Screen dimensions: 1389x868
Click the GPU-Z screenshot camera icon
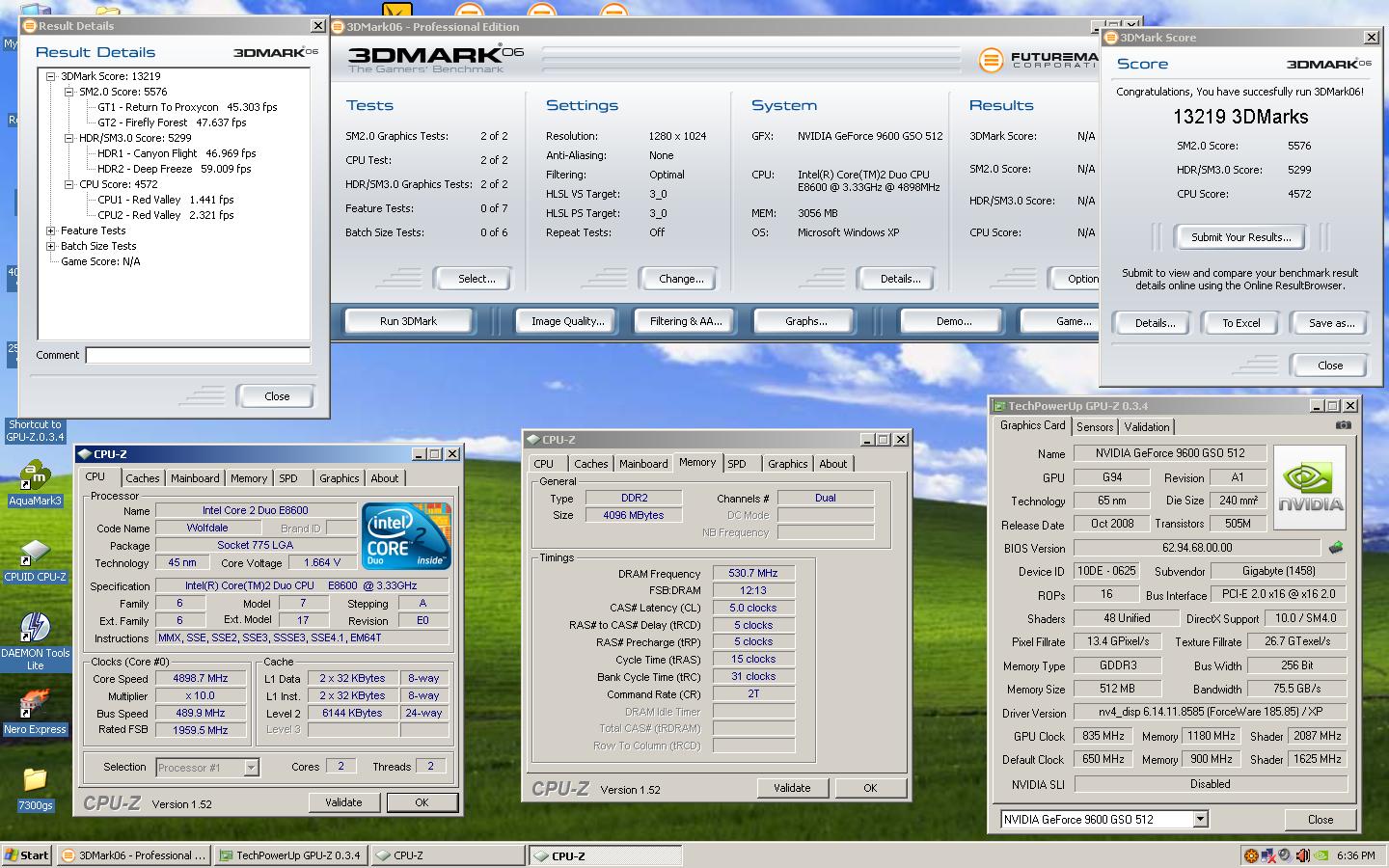coord(1343,425)
